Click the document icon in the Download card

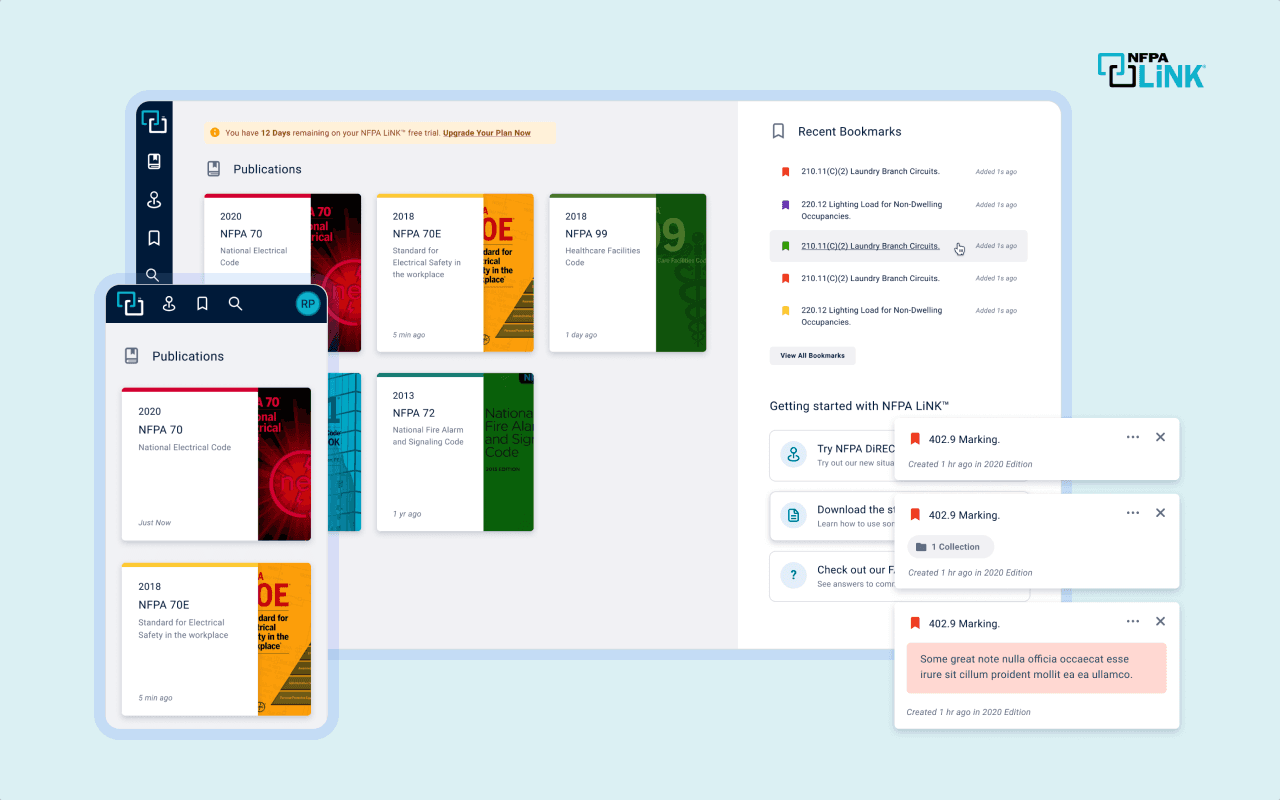(793, 516)
